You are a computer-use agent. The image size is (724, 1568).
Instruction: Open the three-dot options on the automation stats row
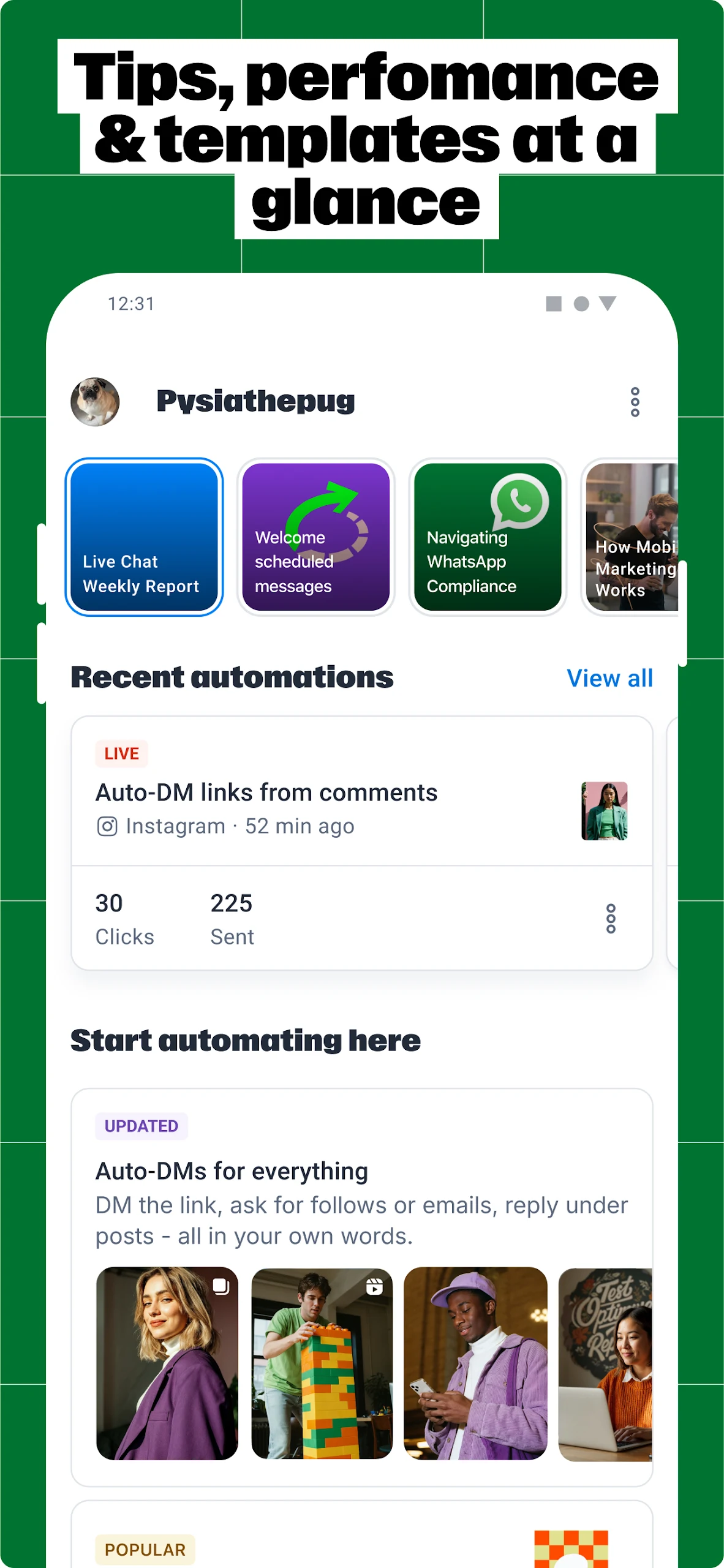(611, 919)
